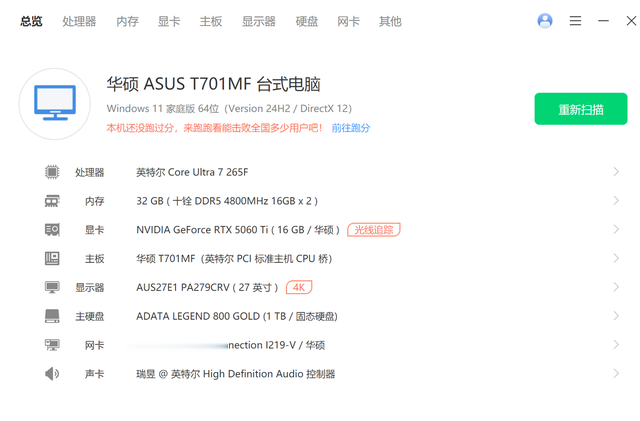Open the user account avatar icon
The width and height of the screenshot is (640, 421).
(x=545, y=20)
